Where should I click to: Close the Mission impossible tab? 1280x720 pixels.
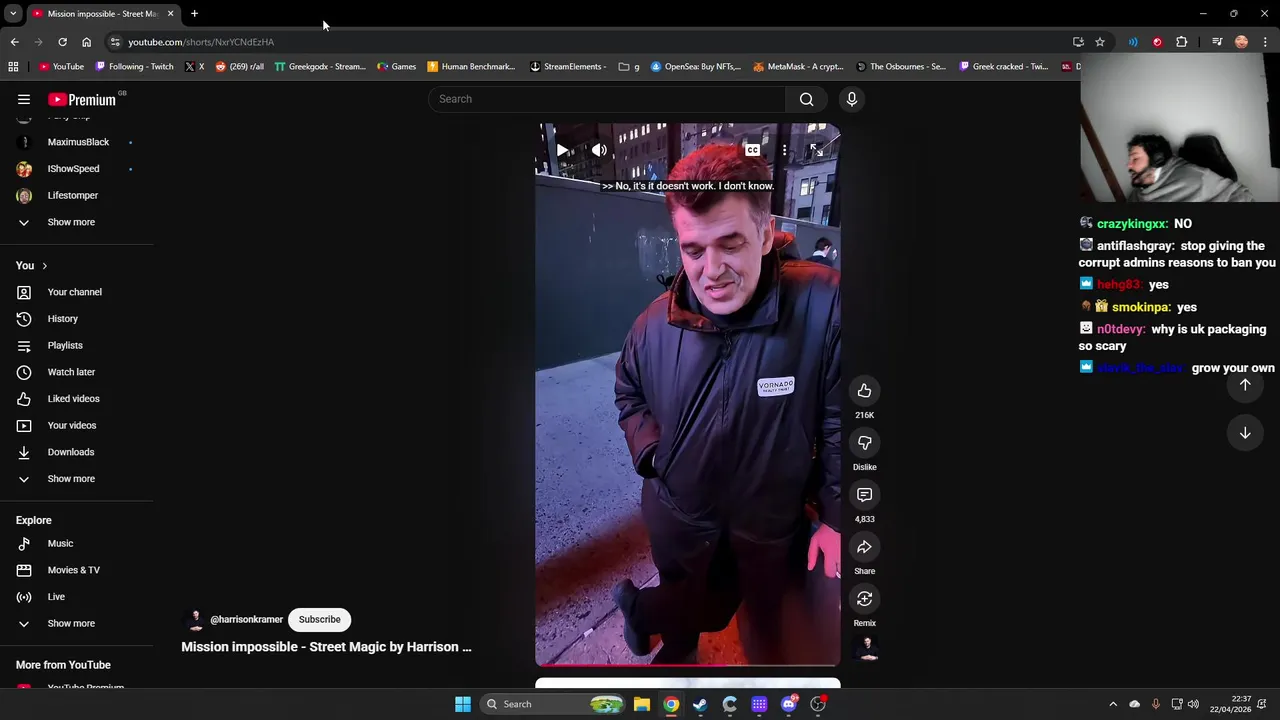click(170, 14)
